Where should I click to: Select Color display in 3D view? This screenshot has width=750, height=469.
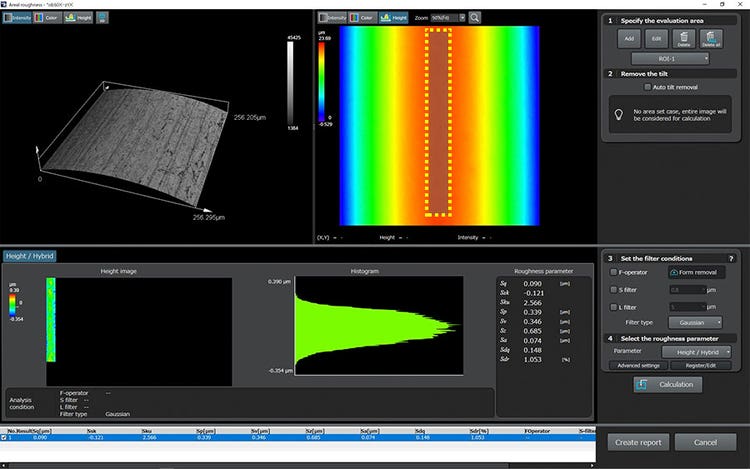point(49,18)
